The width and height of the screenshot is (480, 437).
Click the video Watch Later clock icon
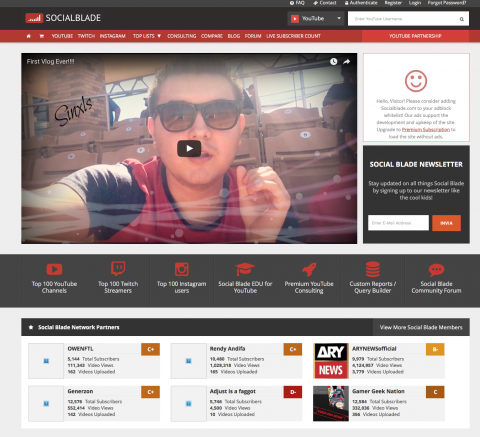[334, 62]
